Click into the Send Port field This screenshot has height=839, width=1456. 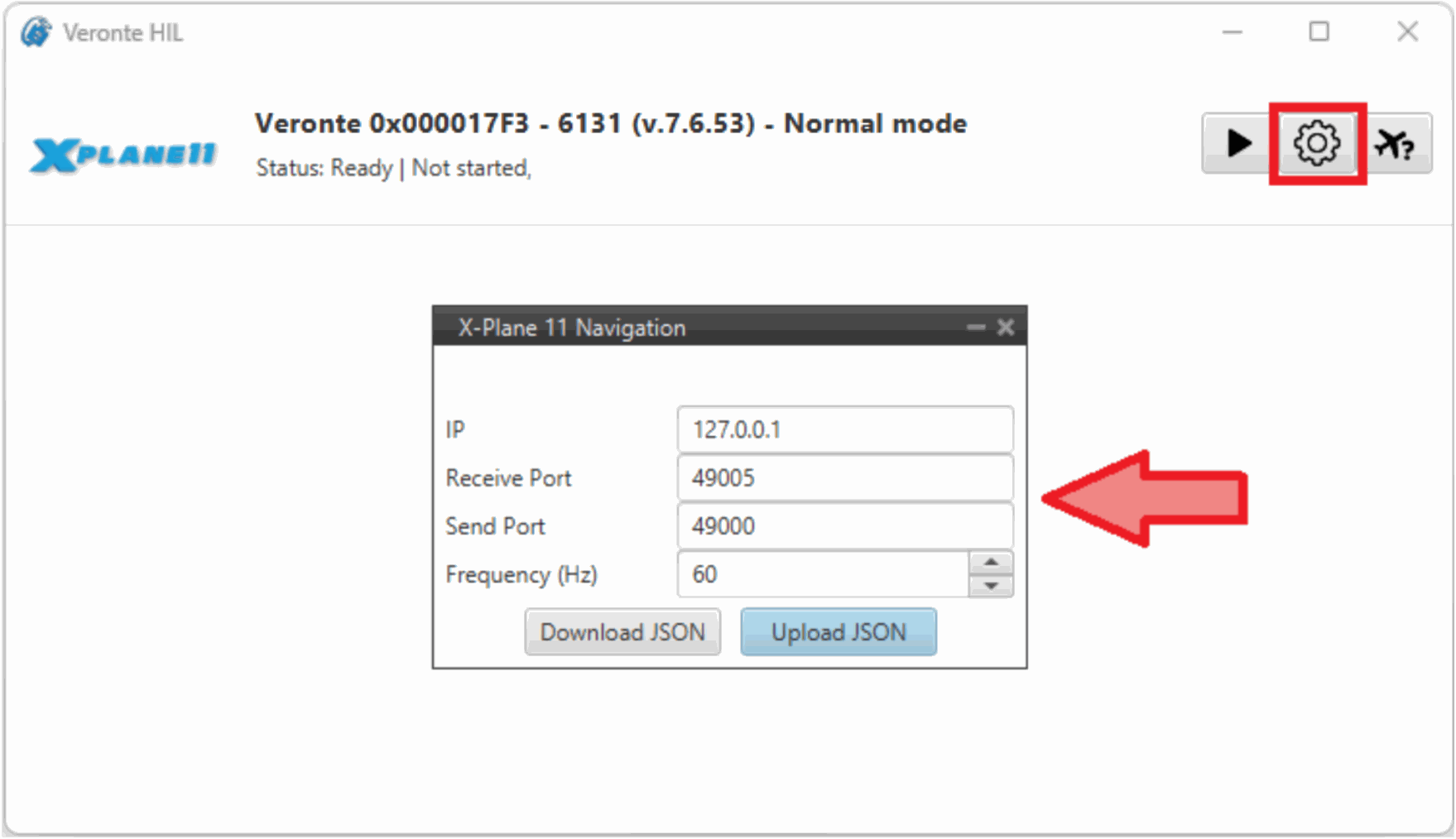844,525
